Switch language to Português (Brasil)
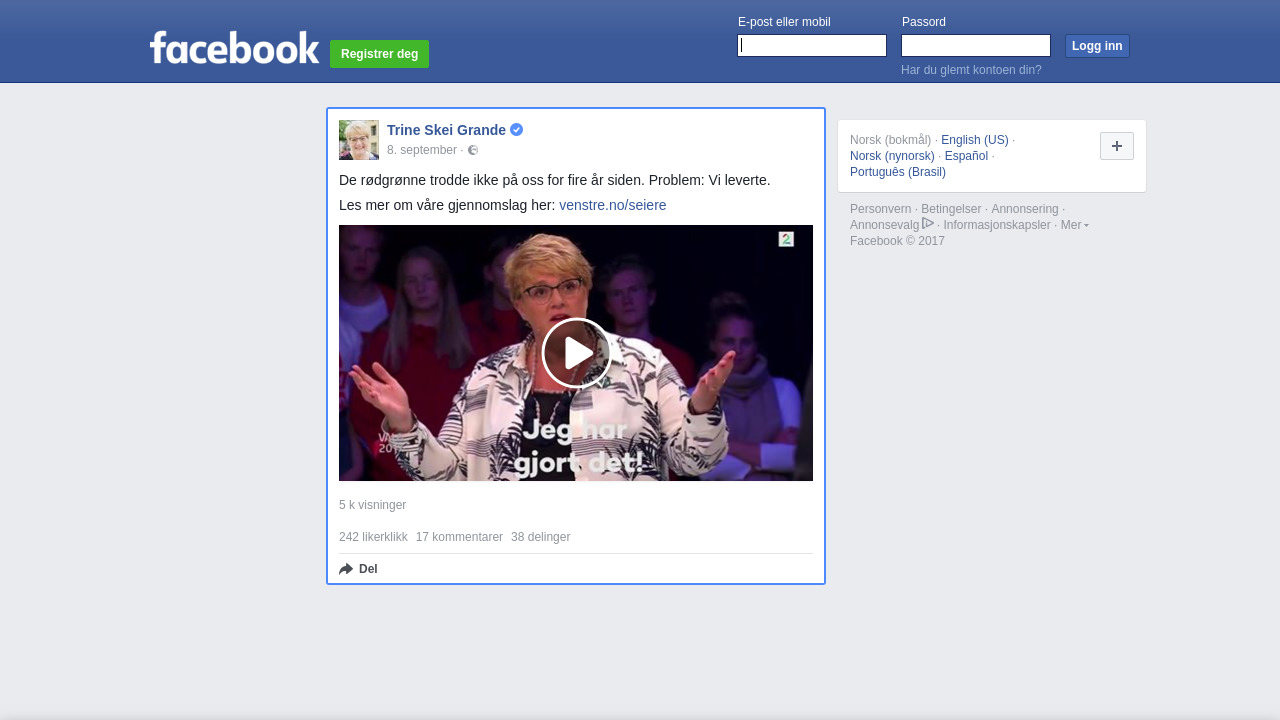Image resolution: width=1280 pixels, height=720 pixels. coord(898,172)
